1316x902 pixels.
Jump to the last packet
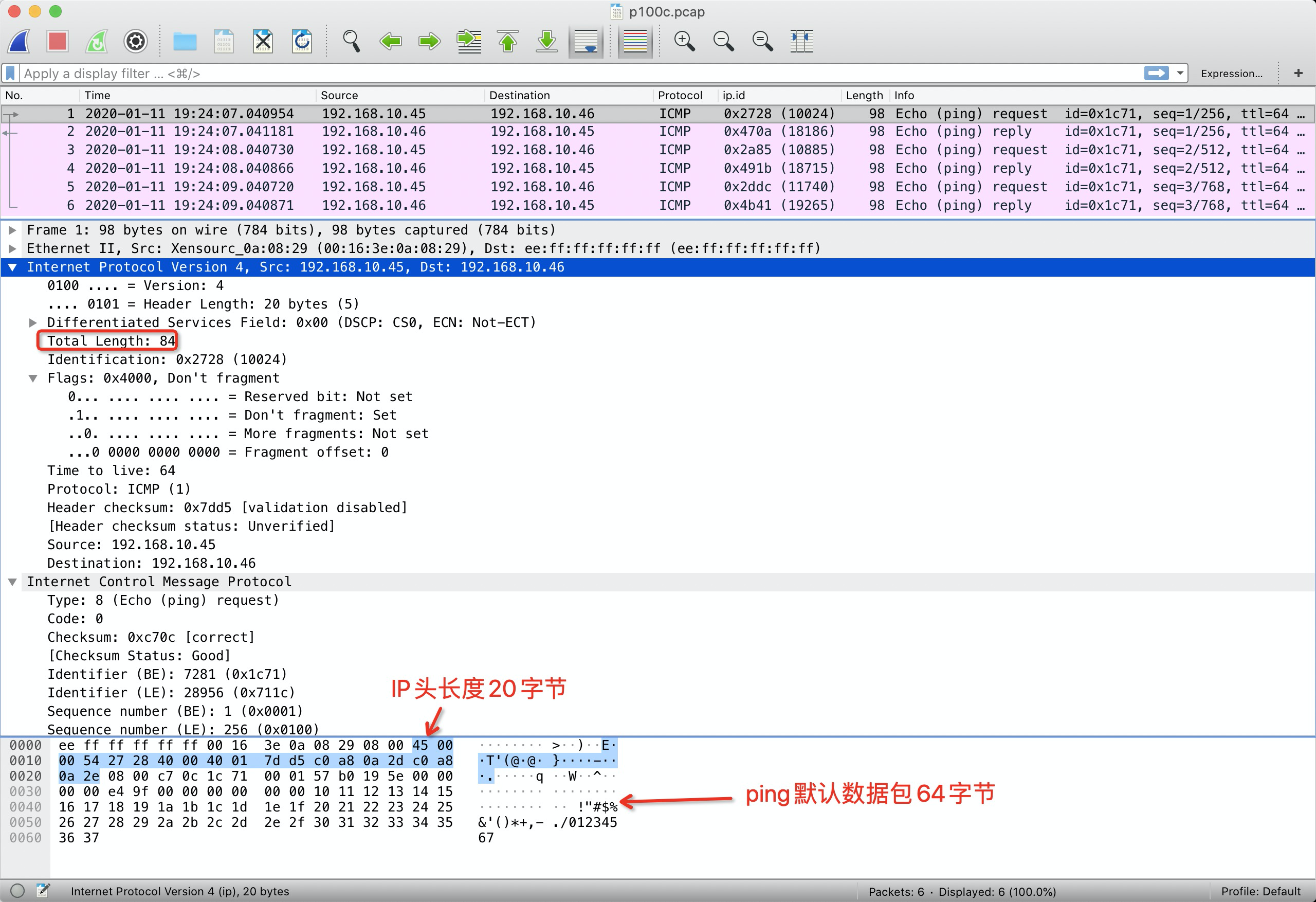click(545, 41)
